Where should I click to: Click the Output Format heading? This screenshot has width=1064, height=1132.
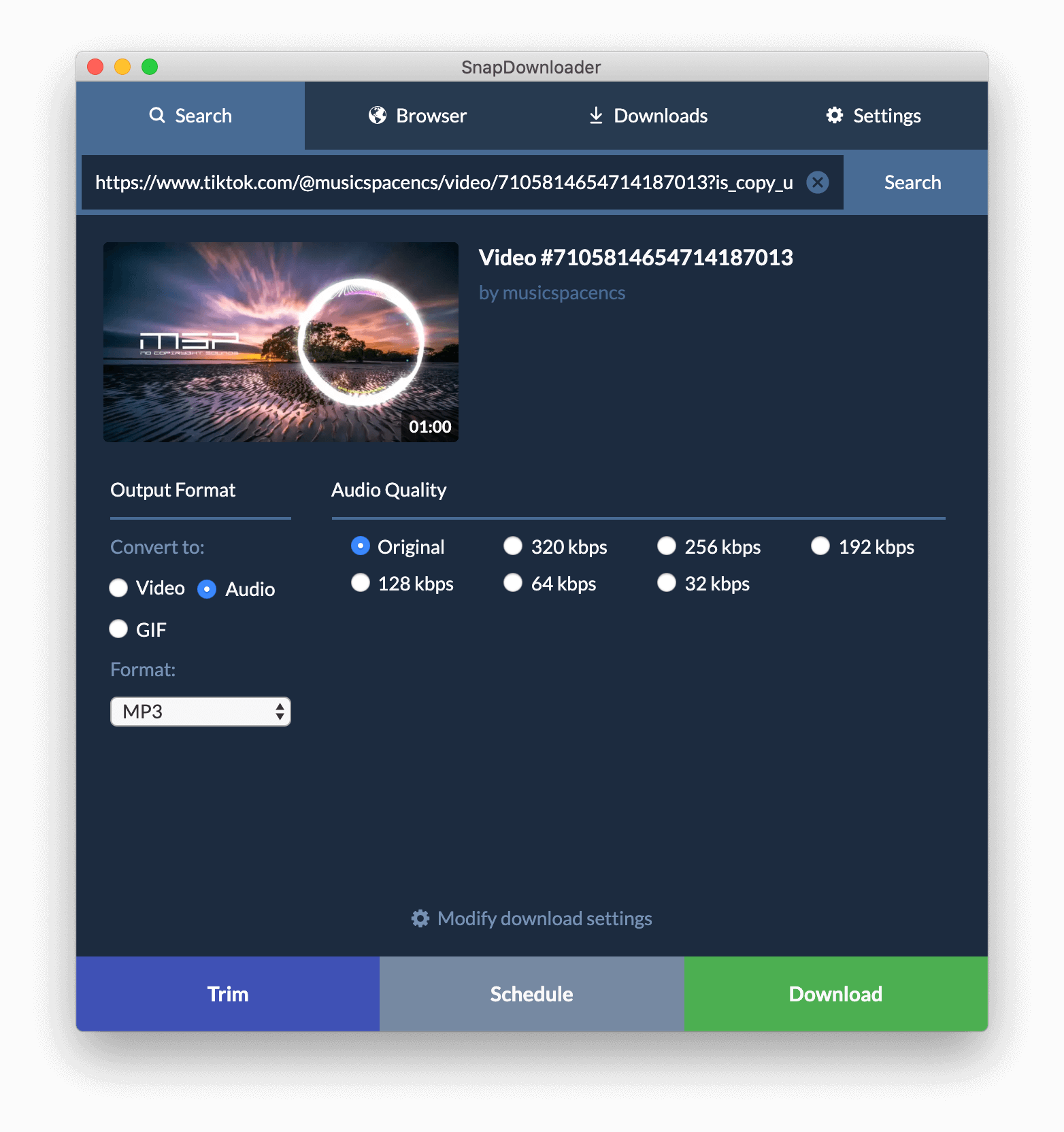click(x=173, y=490)
